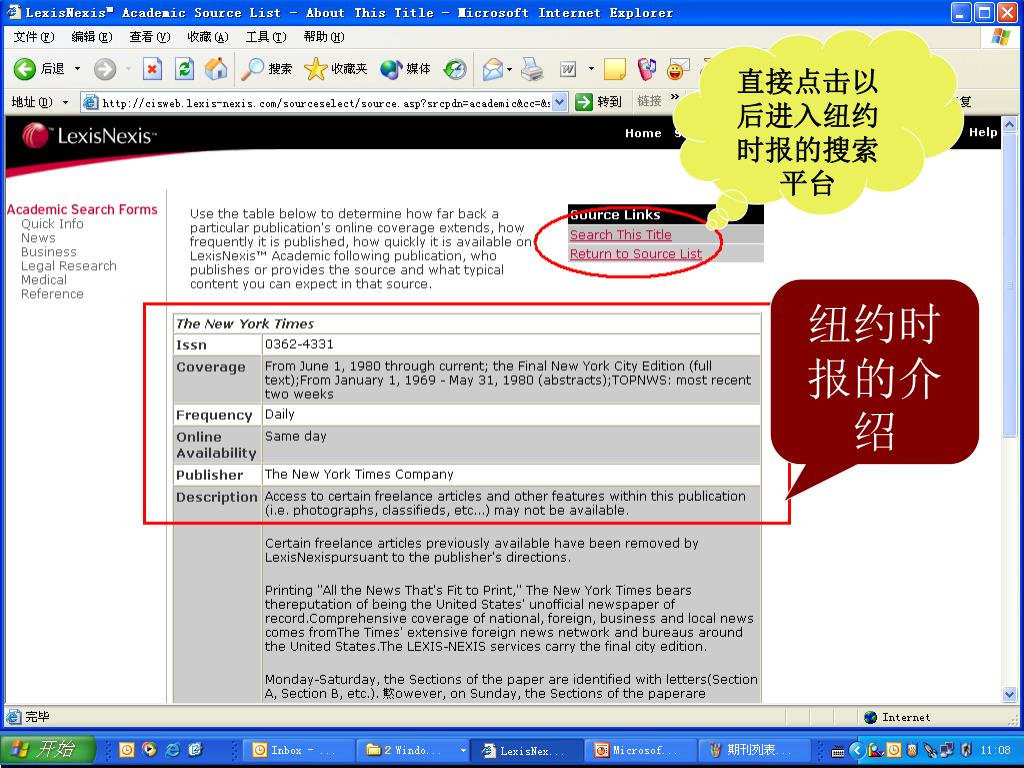Open the fourth quick launch icon after IE
Screen dimensions: 1024x768
coord(195,750)
